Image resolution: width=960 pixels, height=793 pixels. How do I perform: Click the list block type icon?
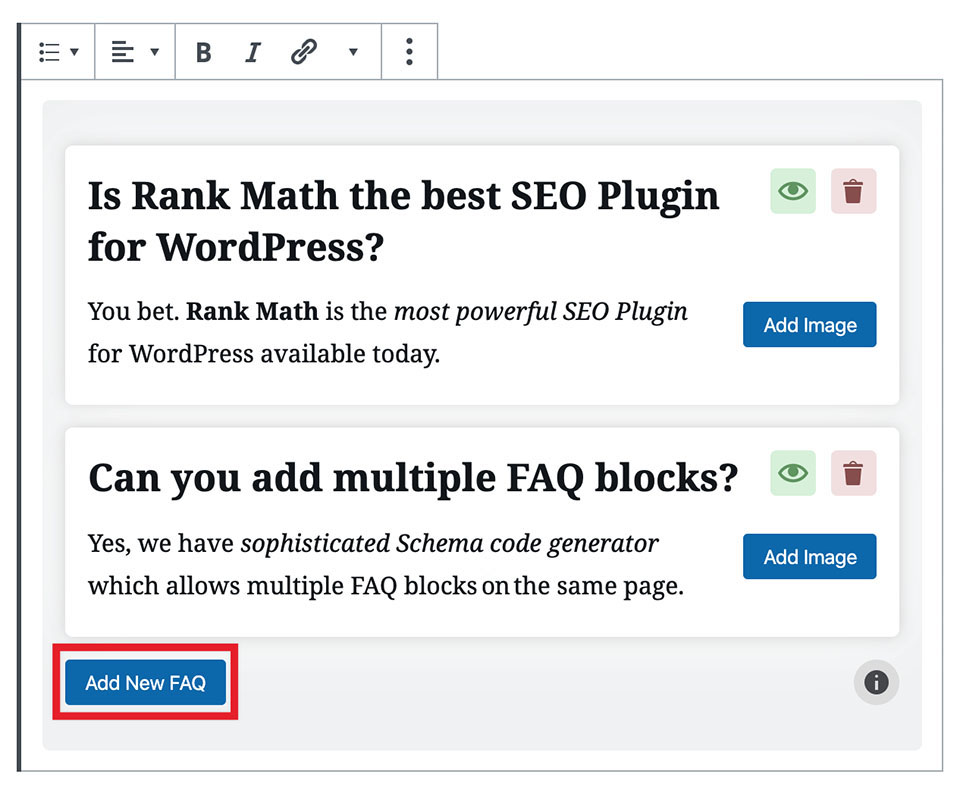click(49, 52)
